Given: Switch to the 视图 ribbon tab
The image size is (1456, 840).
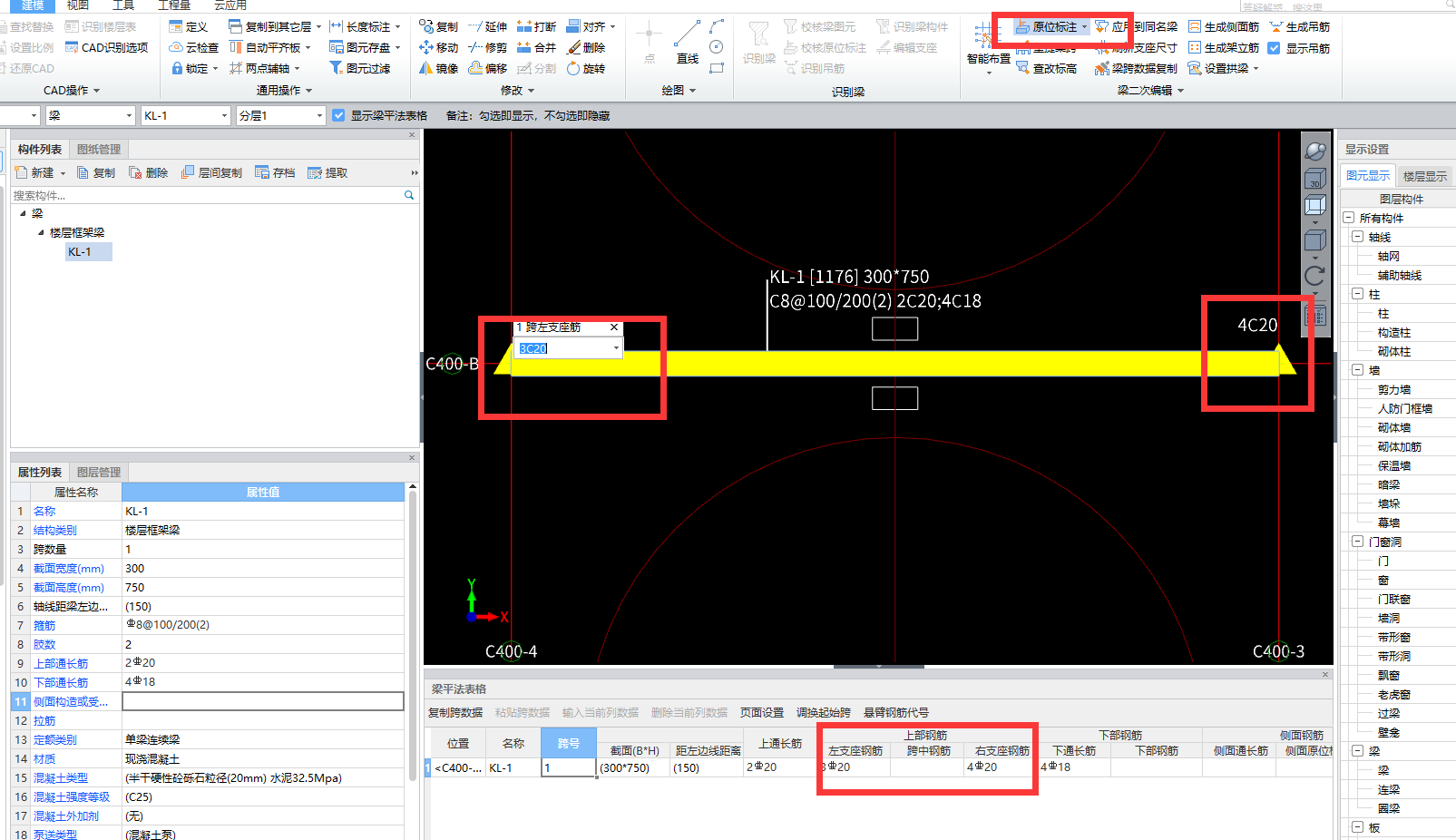Looking at the screenshot, I should pyautogui.click(x=78, y=5).
